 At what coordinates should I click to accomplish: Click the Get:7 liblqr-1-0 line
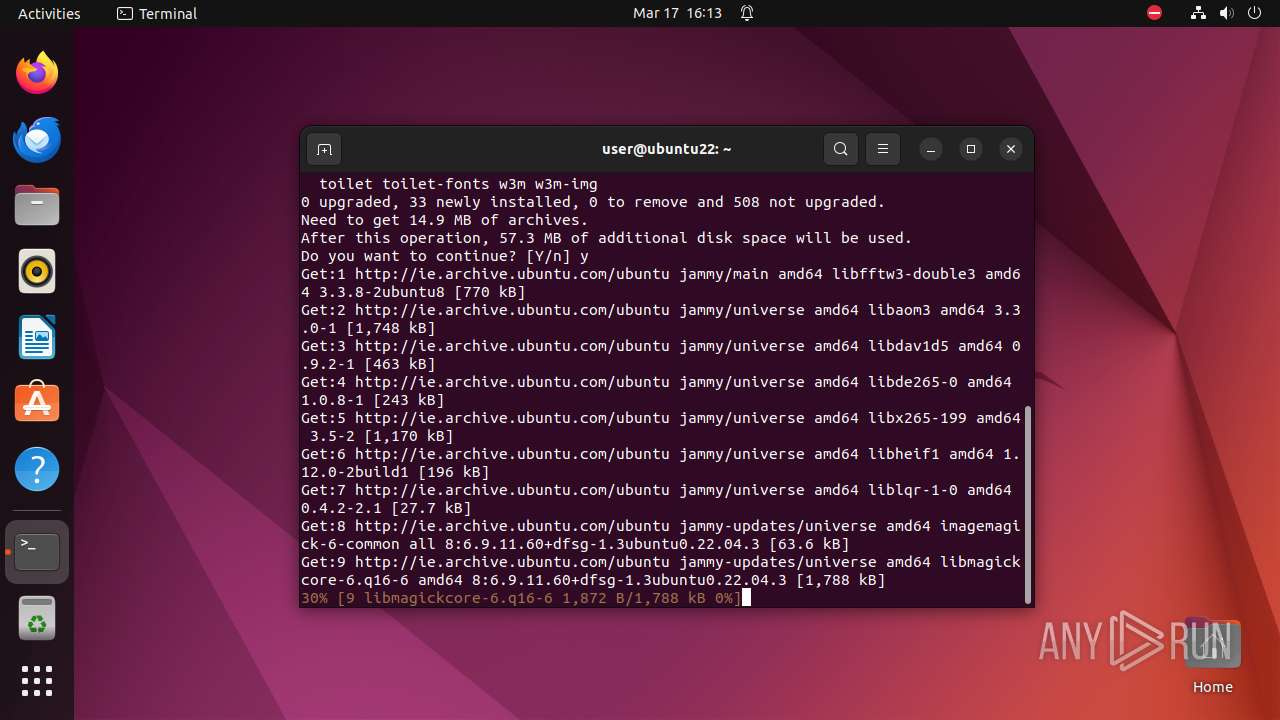click(x=656, y=499)
